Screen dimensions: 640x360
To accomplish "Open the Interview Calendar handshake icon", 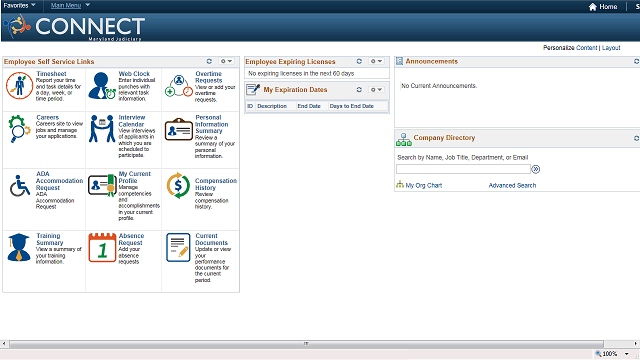I will click(102, 129).
